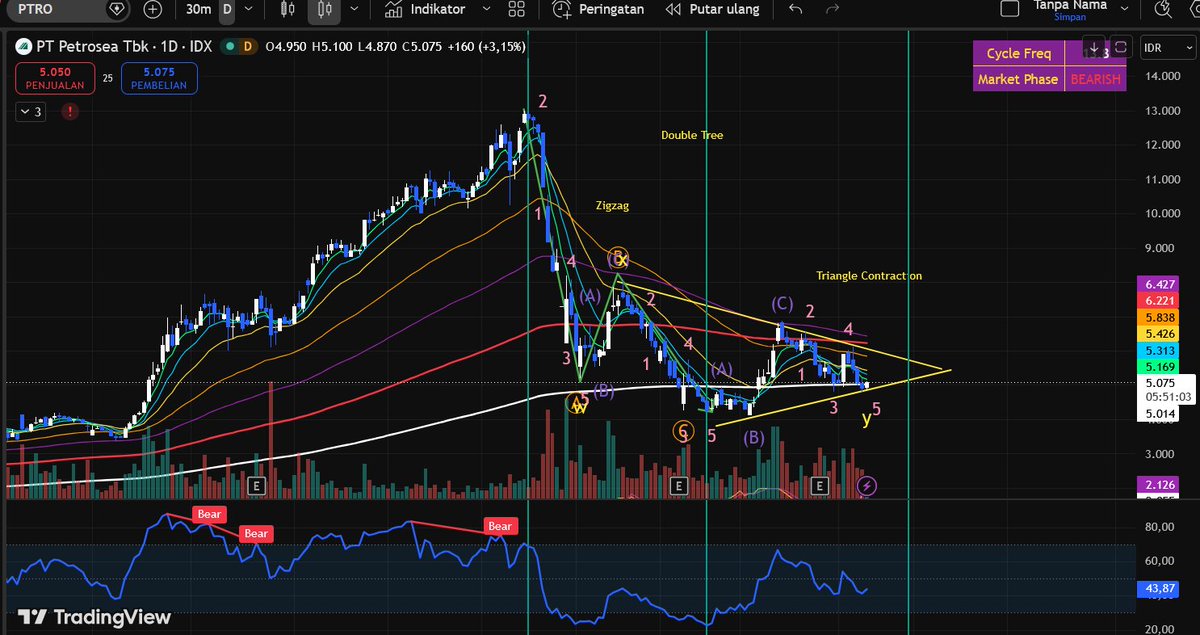The height and width of the screenshot is (635, 1200).
Task: Choose the highlighted candles chart style
Action: point(323,9)
